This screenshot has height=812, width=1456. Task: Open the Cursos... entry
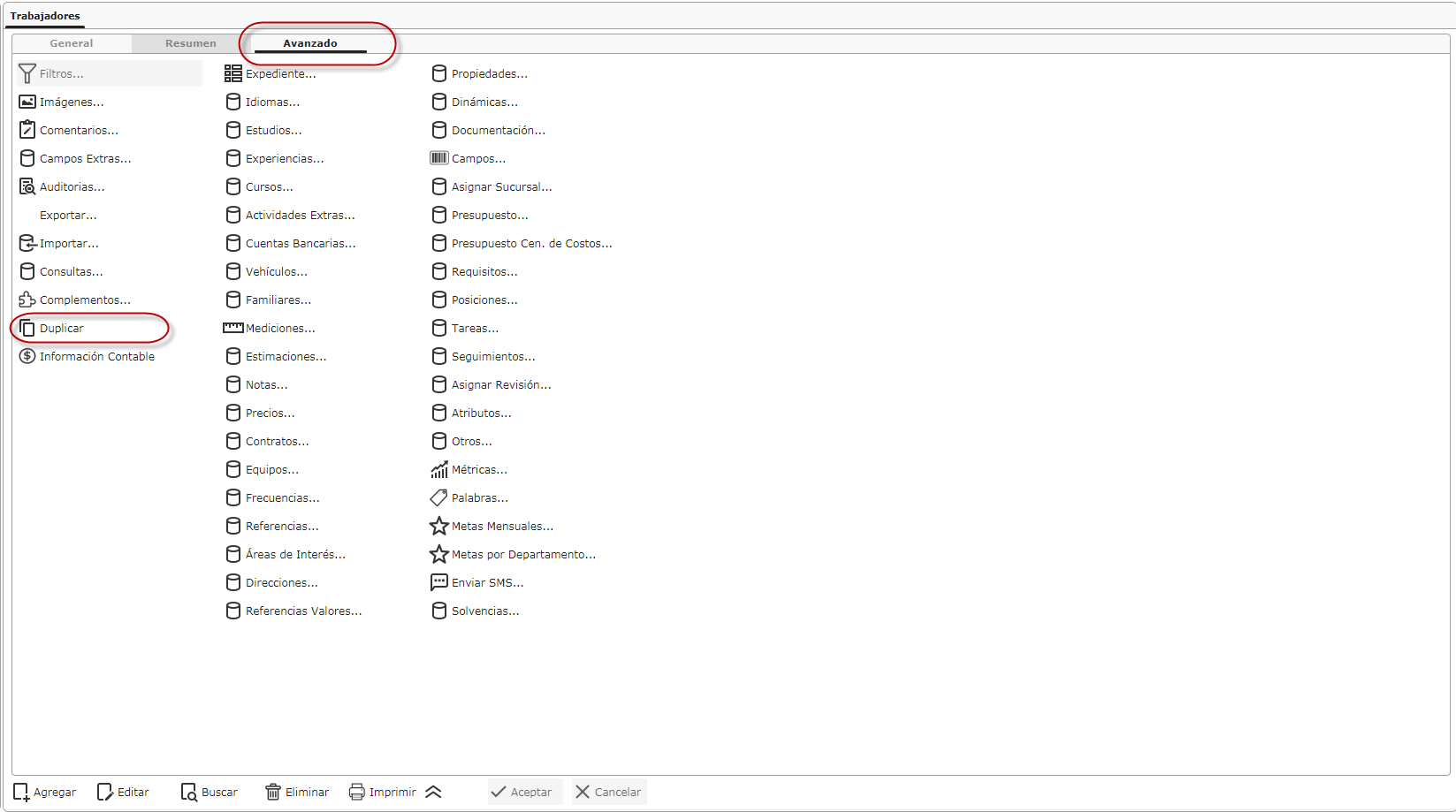[269, 186]
